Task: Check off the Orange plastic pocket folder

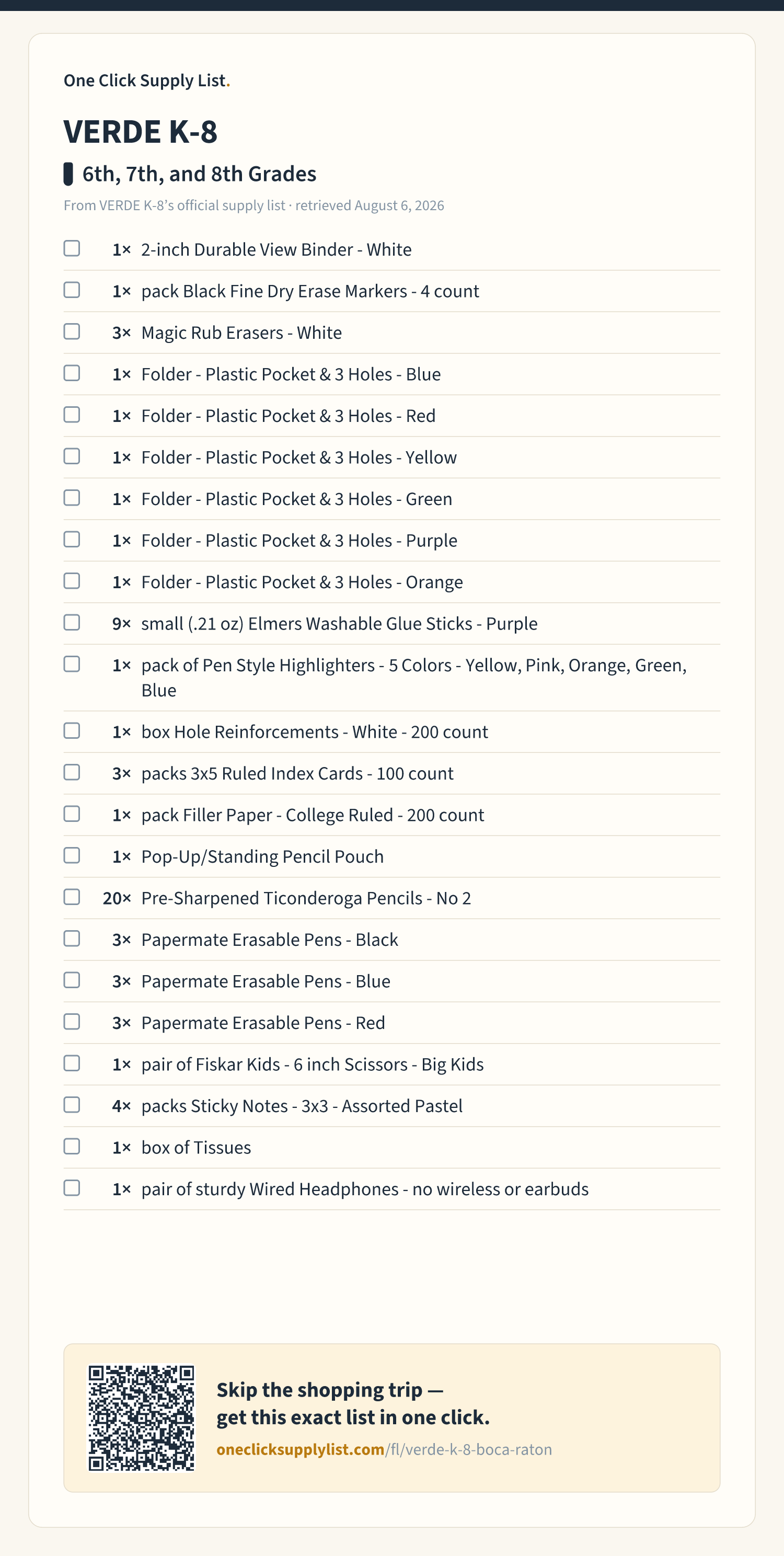Action: point(72,581)
